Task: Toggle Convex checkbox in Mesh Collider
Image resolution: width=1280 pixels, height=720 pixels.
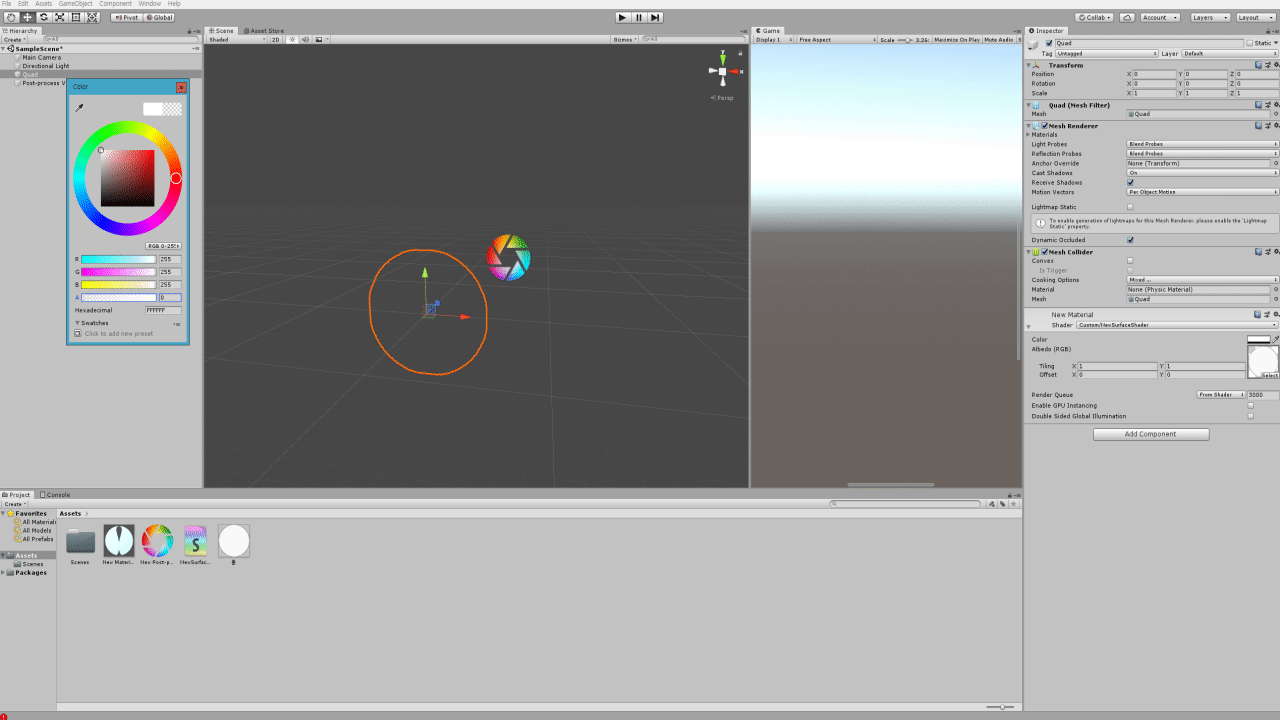Action: click(x=1131, y=261)
